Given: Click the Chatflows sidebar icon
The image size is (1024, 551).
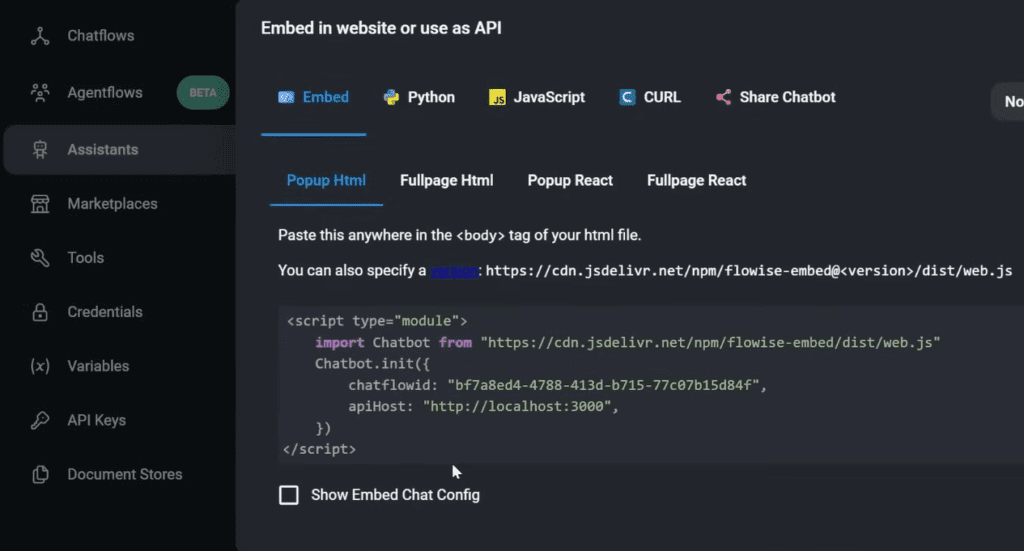Looking at the screenshot, I should point(40,36).
